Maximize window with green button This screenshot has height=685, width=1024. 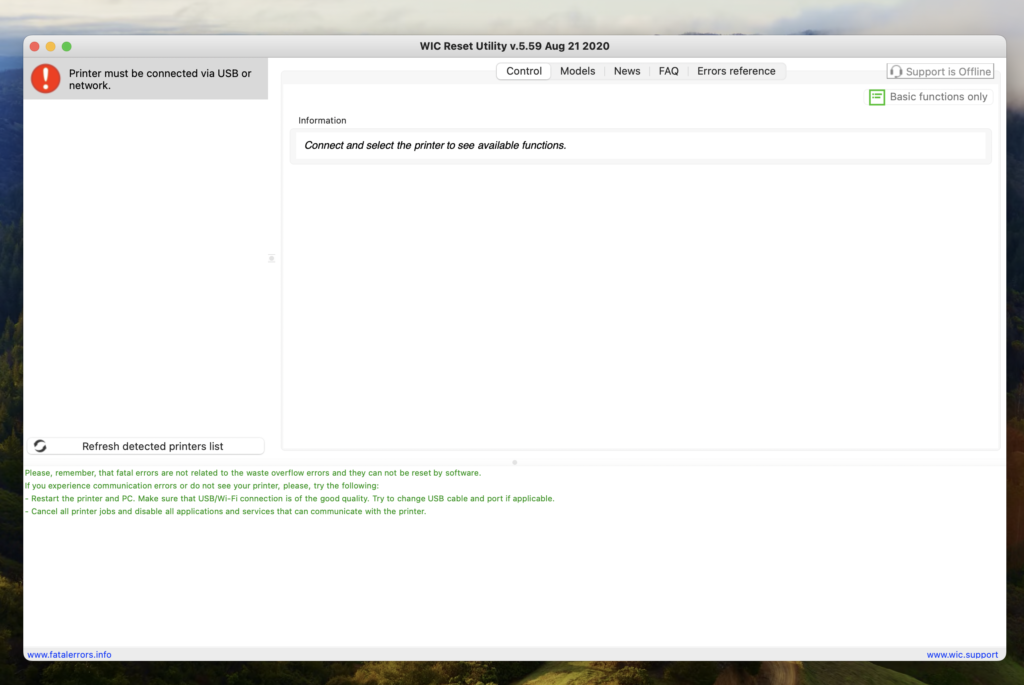pyautogui.click(x=67, y=46)
